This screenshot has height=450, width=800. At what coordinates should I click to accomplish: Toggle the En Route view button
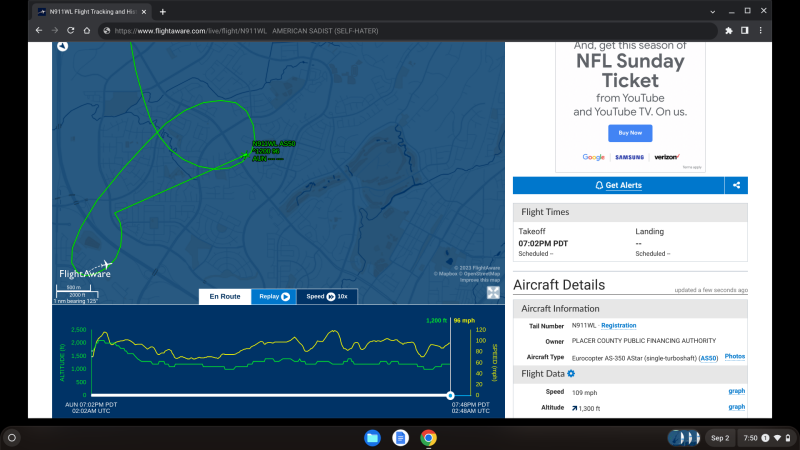(x=223, y=296)
